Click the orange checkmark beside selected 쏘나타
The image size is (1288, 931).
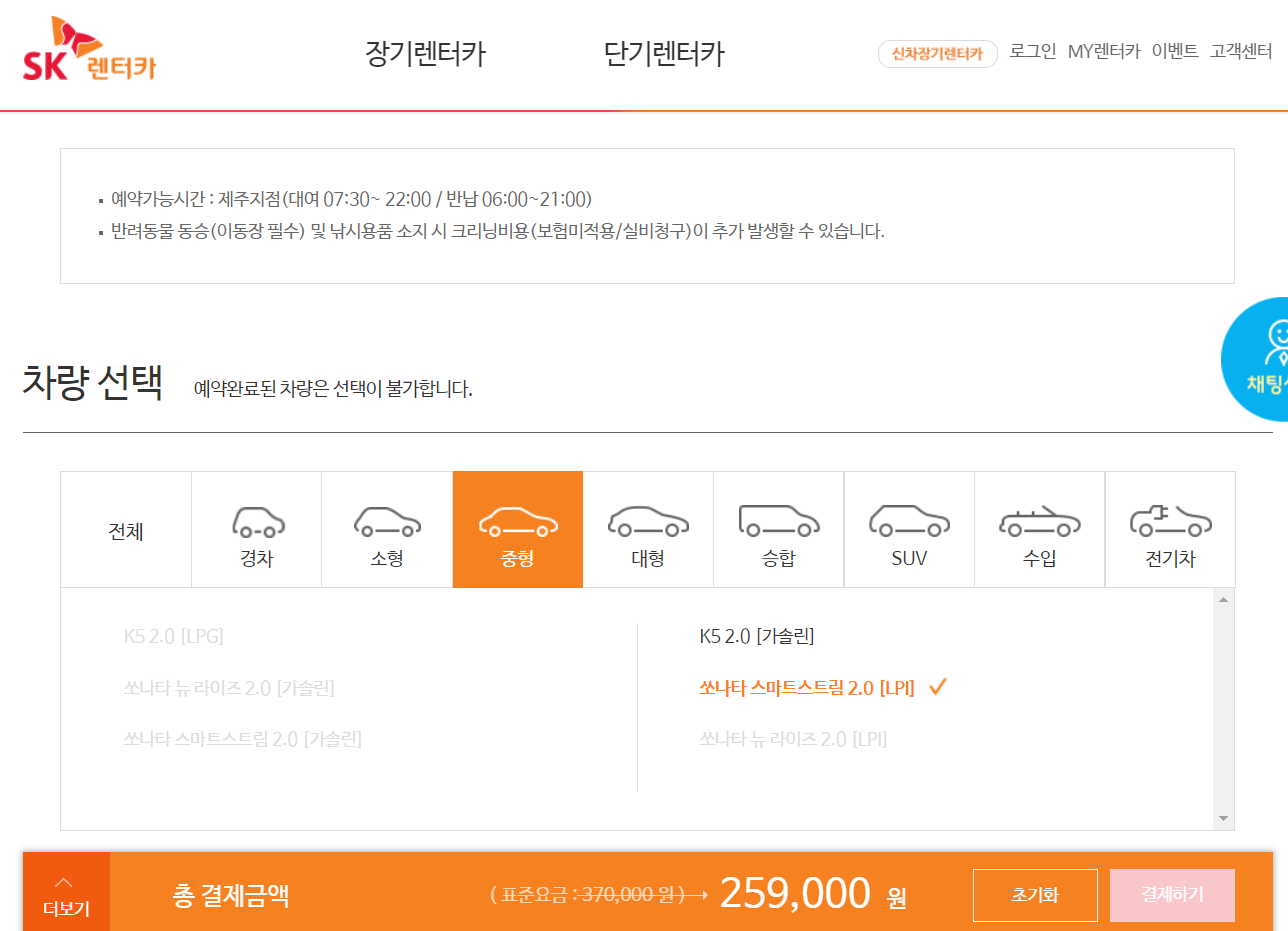pos(937,687)
